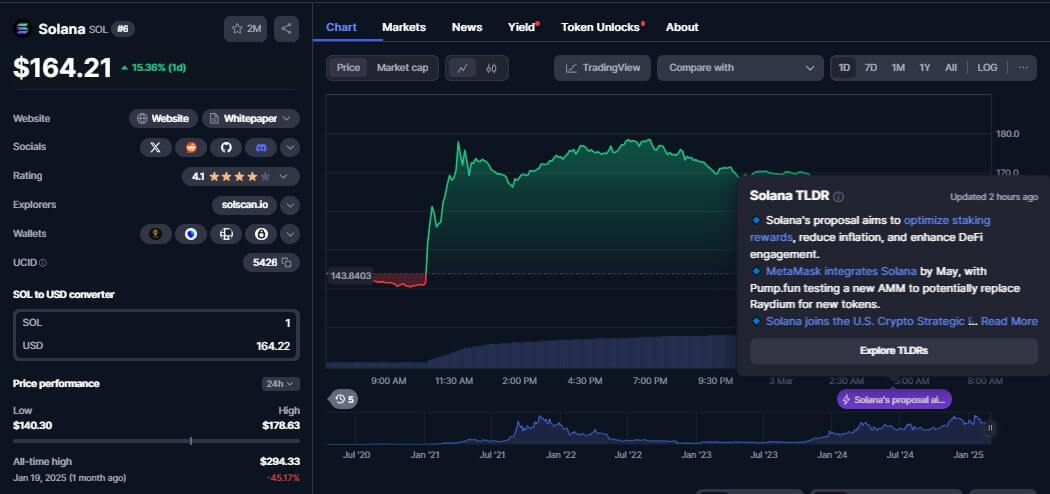
Task: Toggle LOG scale on the chart
Action: (987, 68)
